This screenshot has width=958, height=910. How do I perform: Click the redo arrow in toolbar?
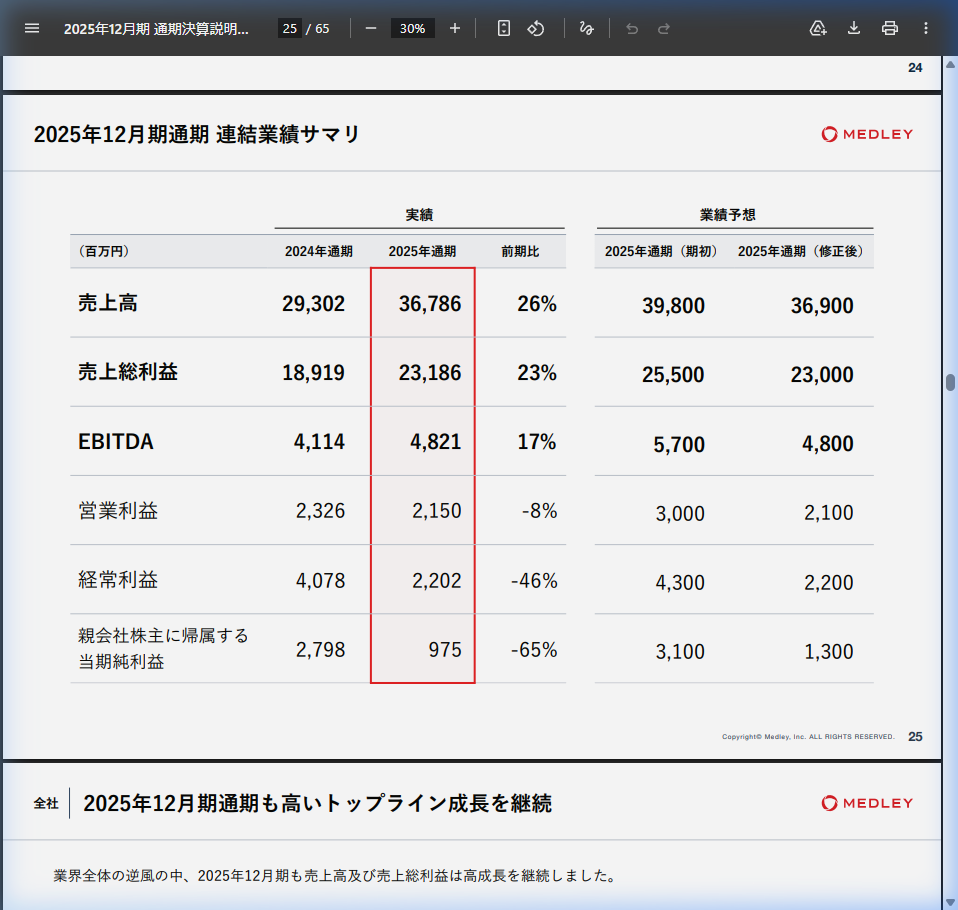pos(664,28)
